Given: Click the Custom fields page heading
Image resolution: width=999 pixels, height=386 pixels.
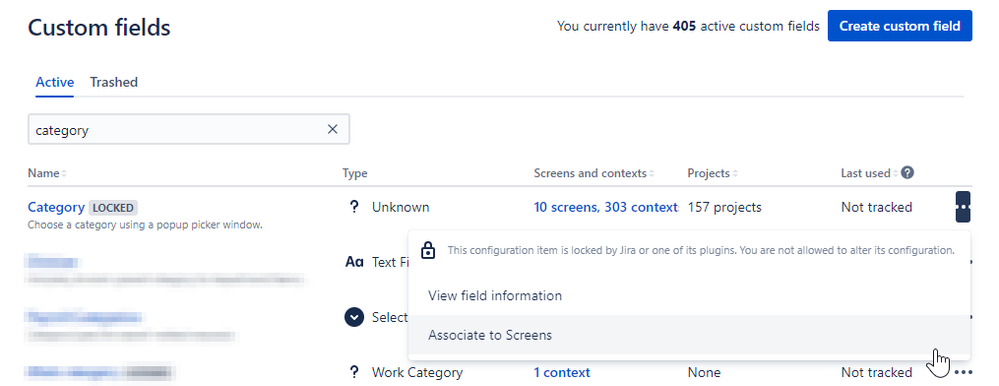Looking at the screenshot, I should (99, 27).
